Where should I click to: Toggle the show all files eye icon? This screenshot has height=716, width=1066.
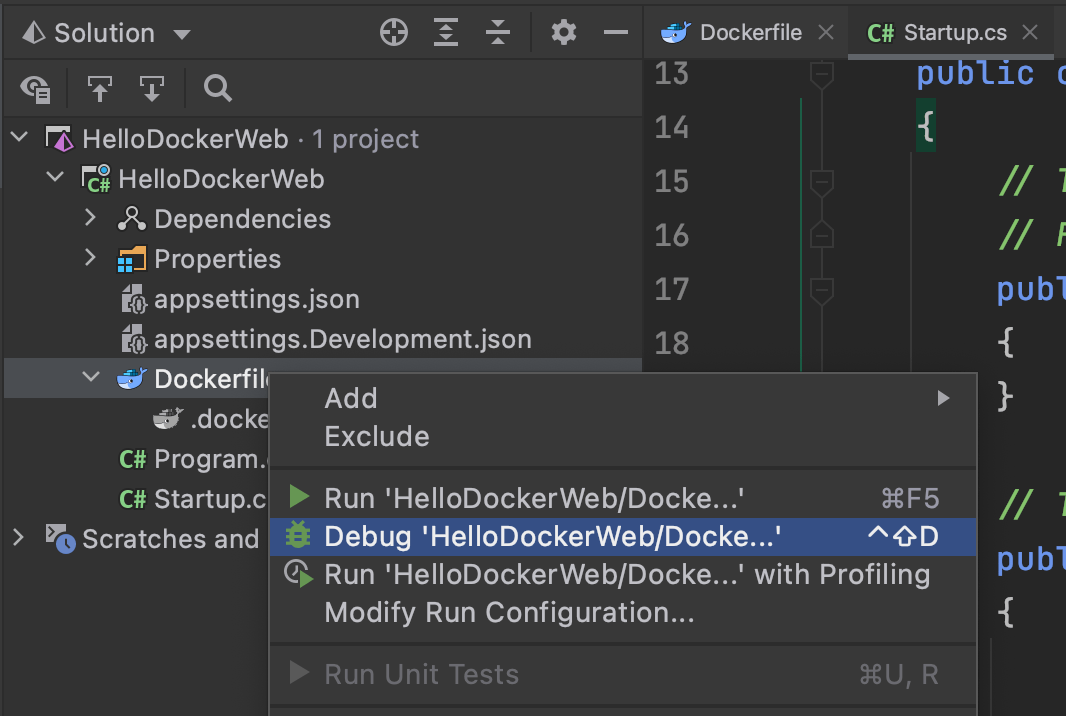coord(36,89)
